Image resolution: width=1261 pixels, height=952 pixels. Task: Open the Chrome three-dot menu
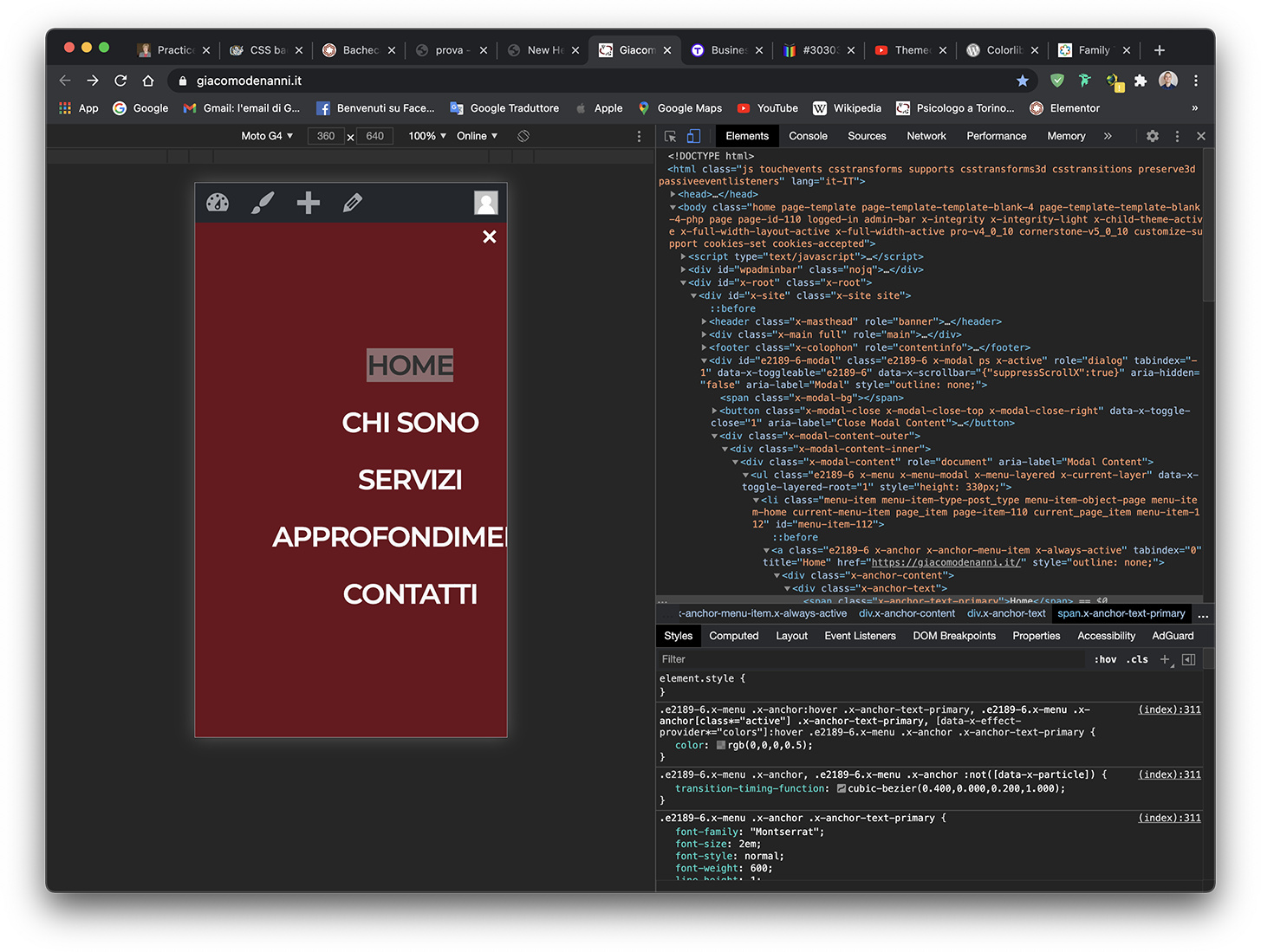[1196, 81]
